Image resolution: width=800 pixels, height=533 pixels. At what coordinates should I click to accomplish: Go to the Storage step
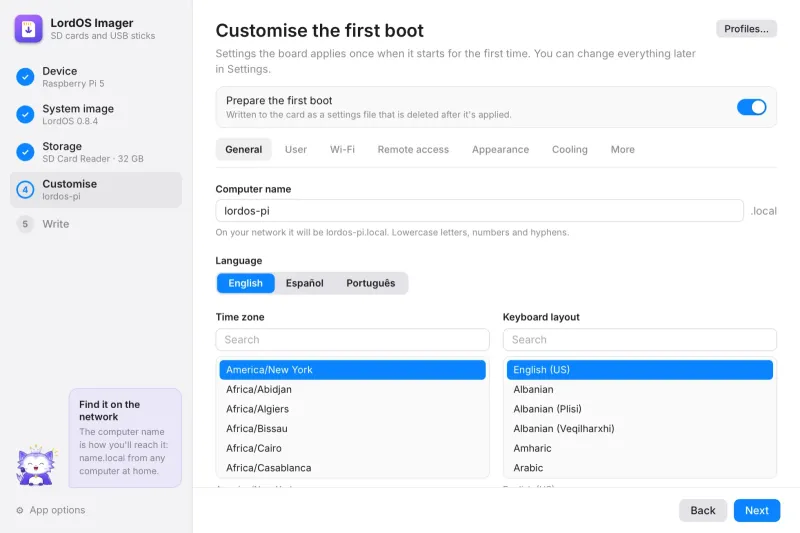(x=96, y=152)
